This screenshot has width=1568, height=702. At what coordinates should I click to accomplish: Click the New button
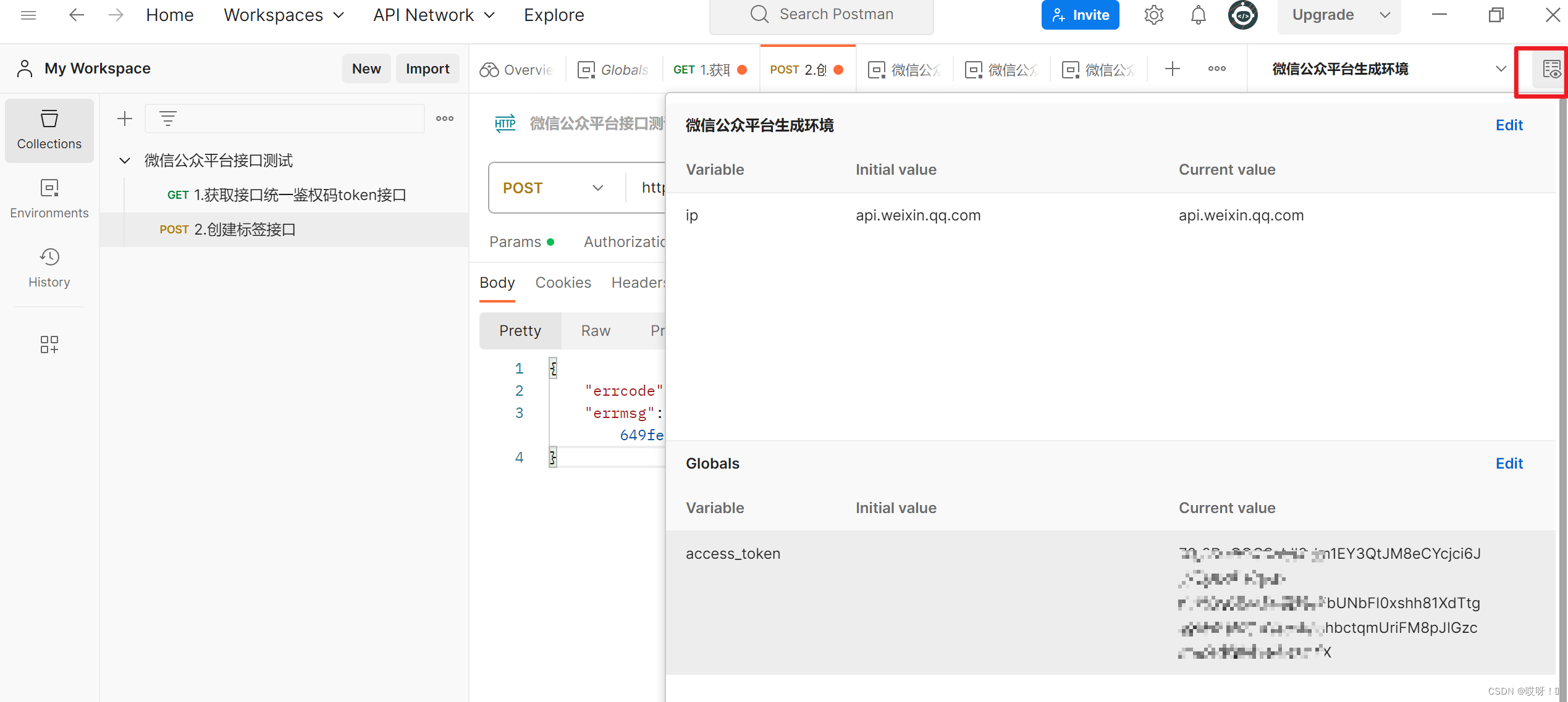(x=366, y=69)
